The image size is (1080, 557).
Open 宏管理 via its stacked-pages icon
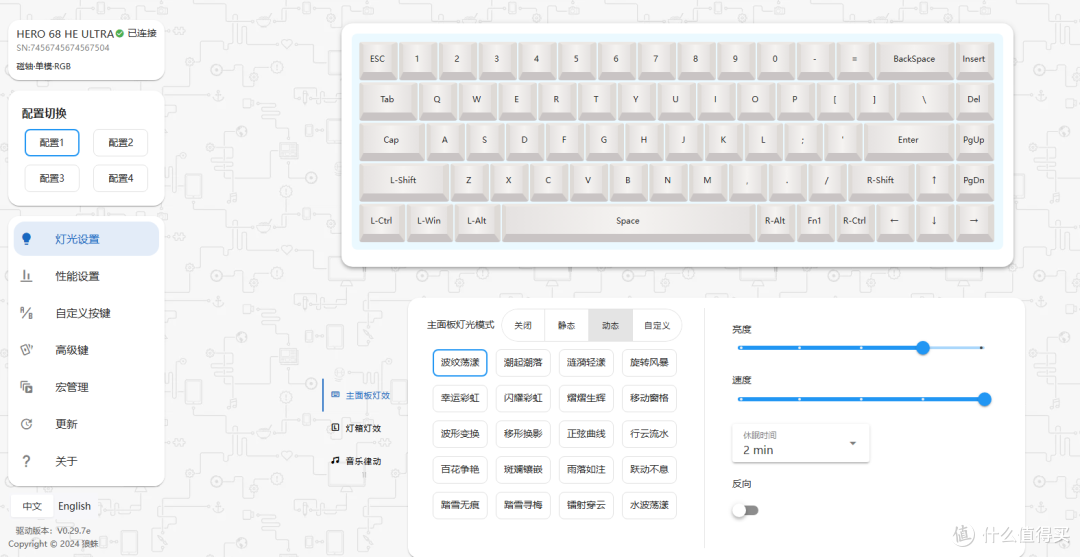[26, 387]
